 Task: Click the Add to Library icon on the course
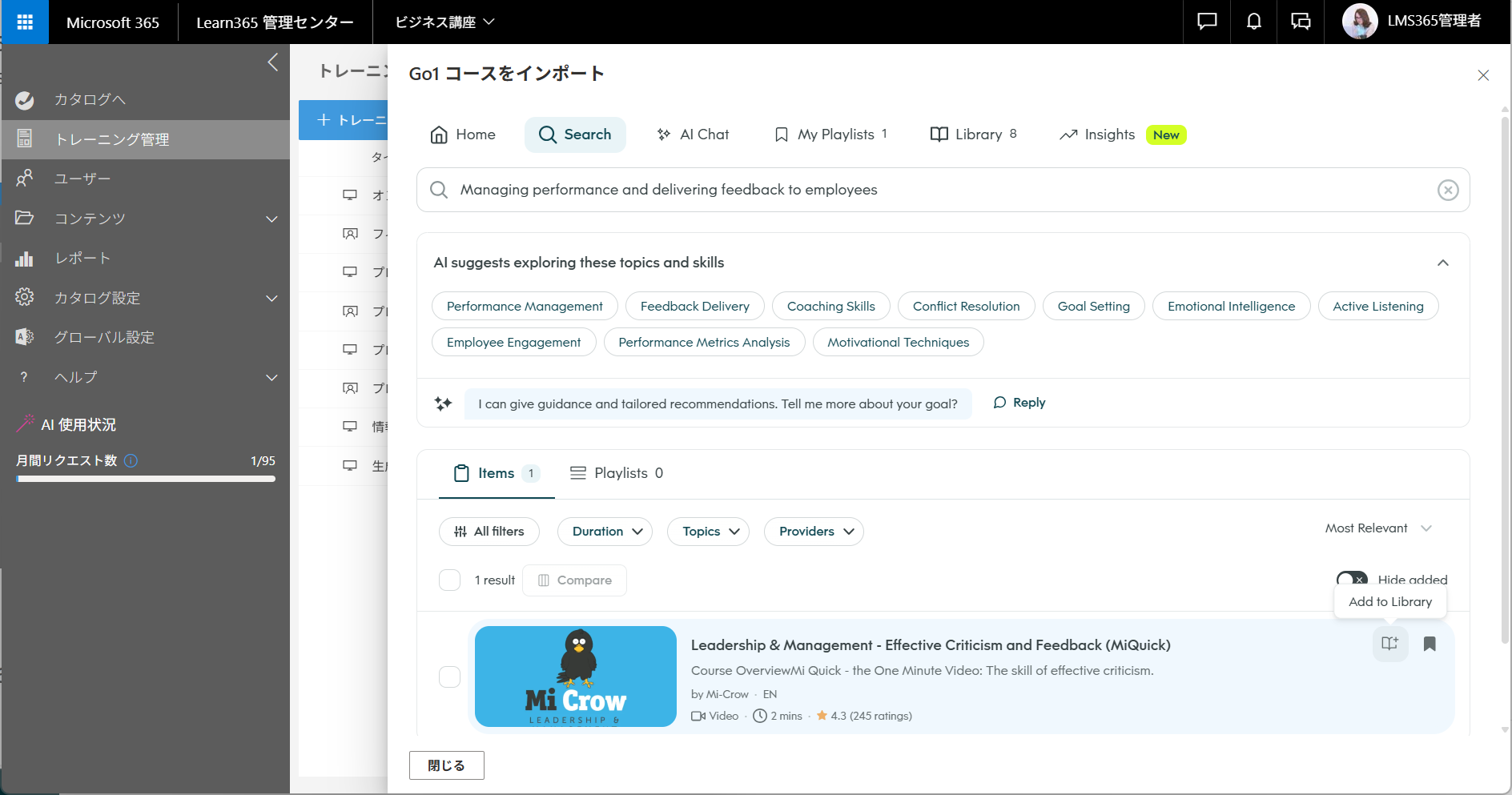[x=1389, y=644]
